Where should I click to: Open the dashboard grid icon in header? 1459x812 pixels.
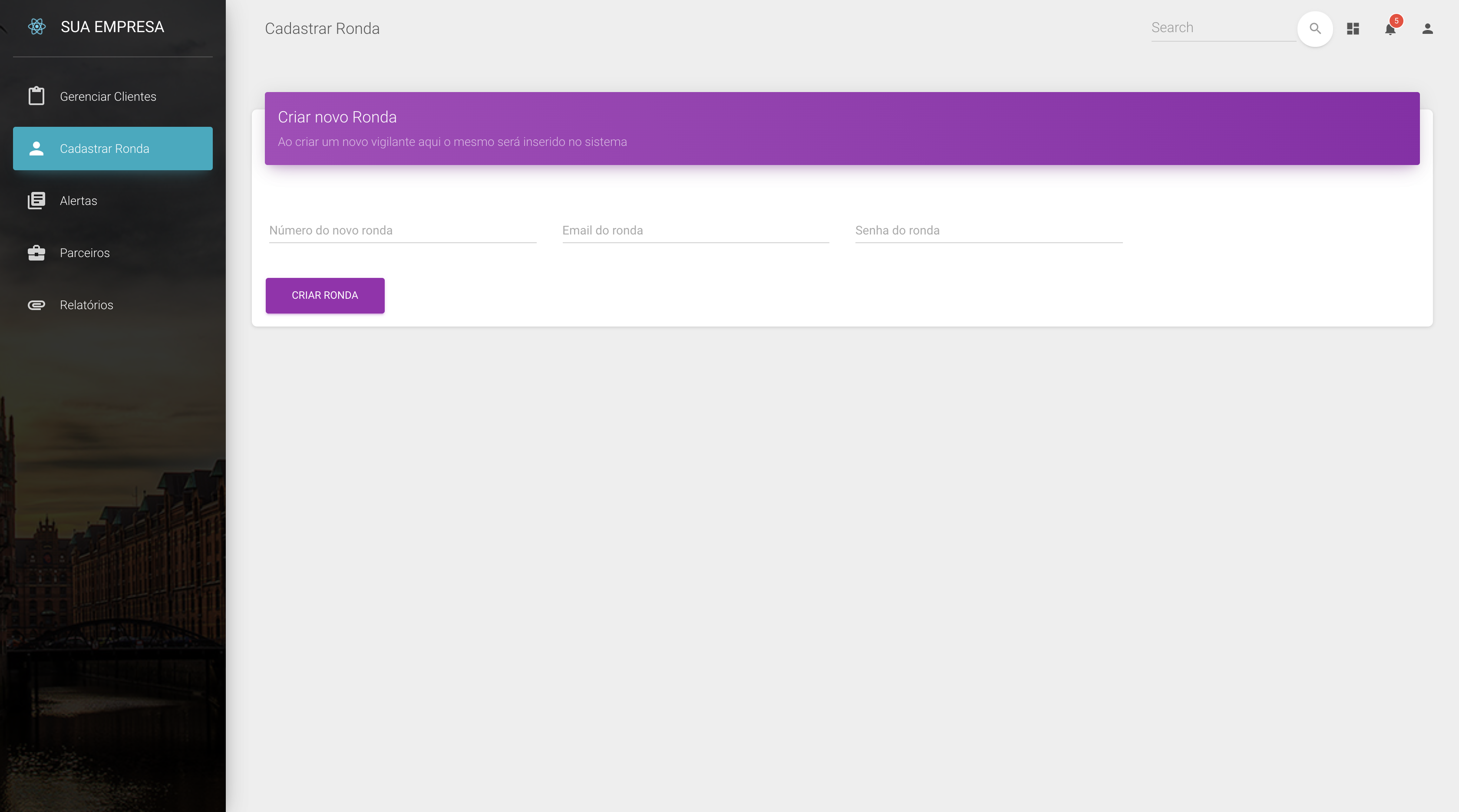click(1353, 28)
